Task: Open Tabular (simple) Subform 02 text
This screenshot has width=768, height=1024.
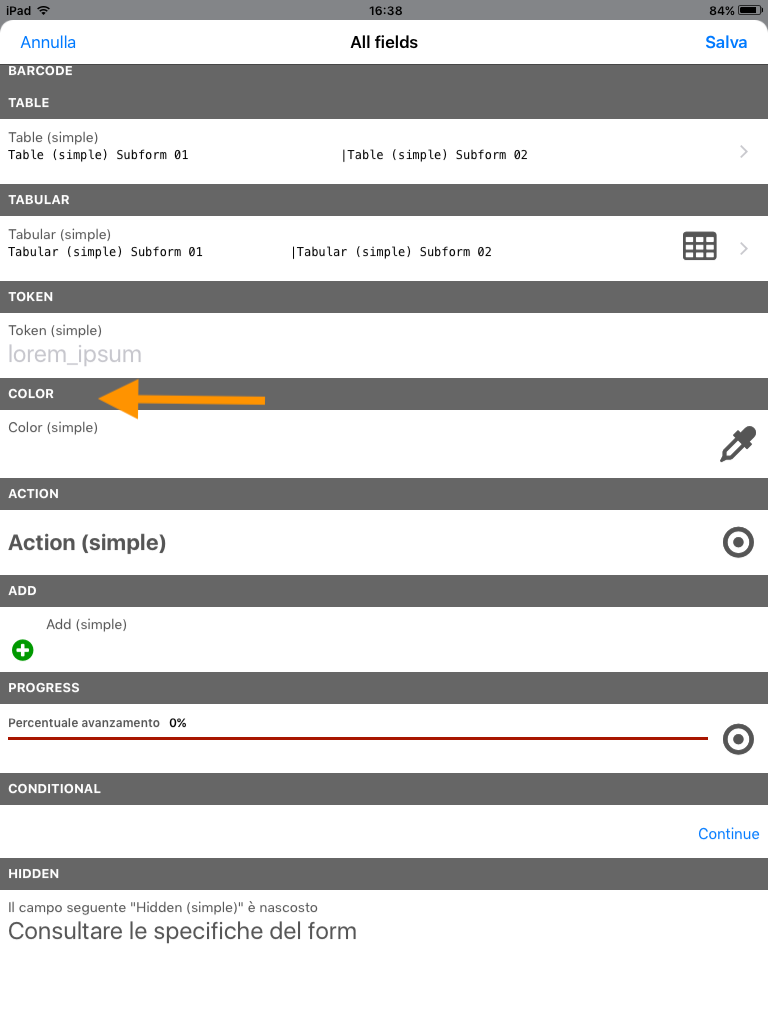Action: click(x=392, y=252)
